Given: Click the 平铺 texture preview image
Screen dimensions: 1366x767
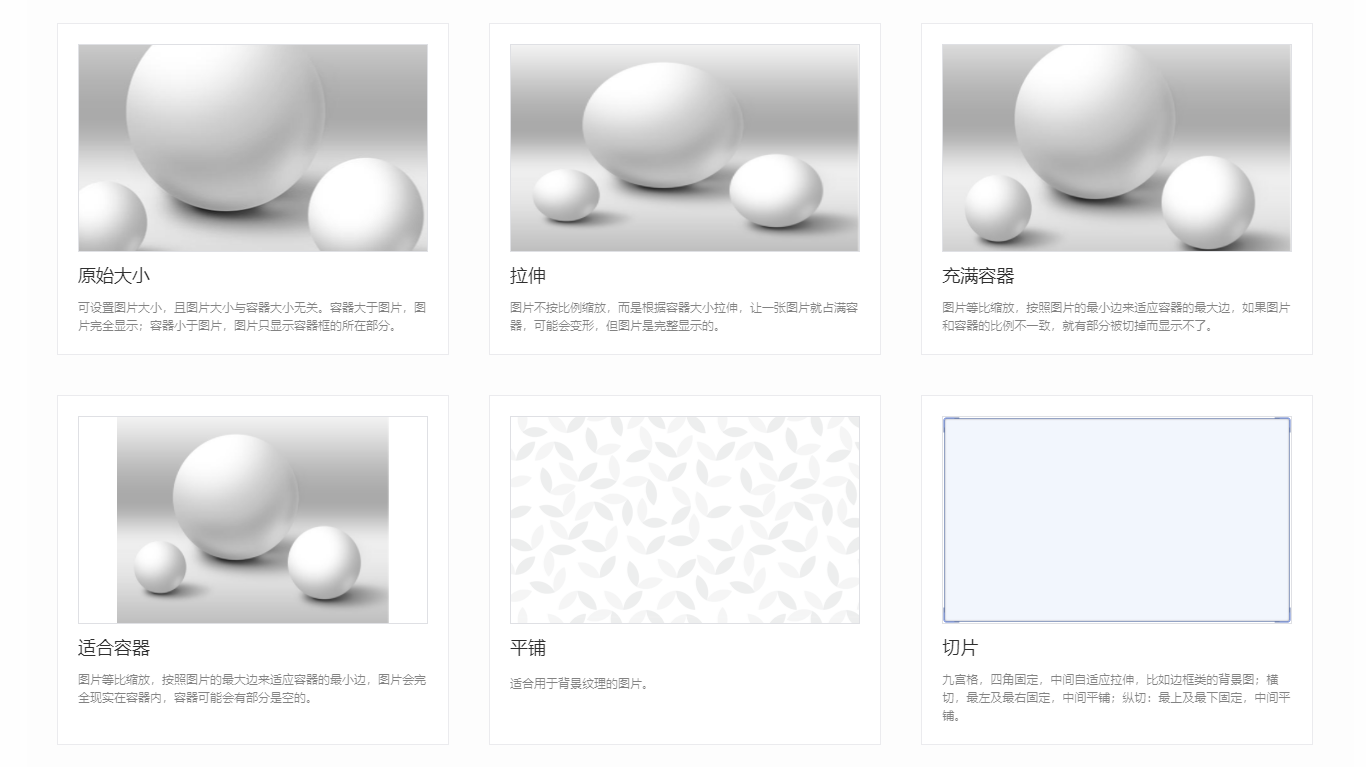Looking at the screenshot, I should coord(685,518).
